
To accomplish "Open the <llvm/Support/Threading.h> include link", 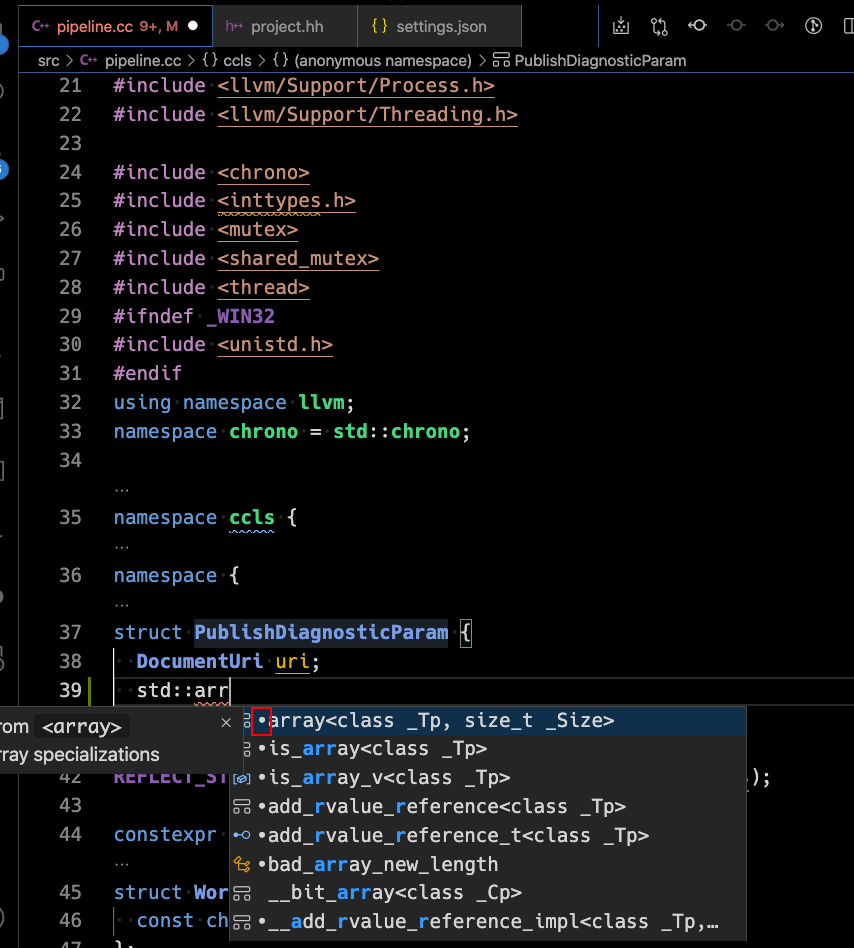I will [x=367, y=114].
